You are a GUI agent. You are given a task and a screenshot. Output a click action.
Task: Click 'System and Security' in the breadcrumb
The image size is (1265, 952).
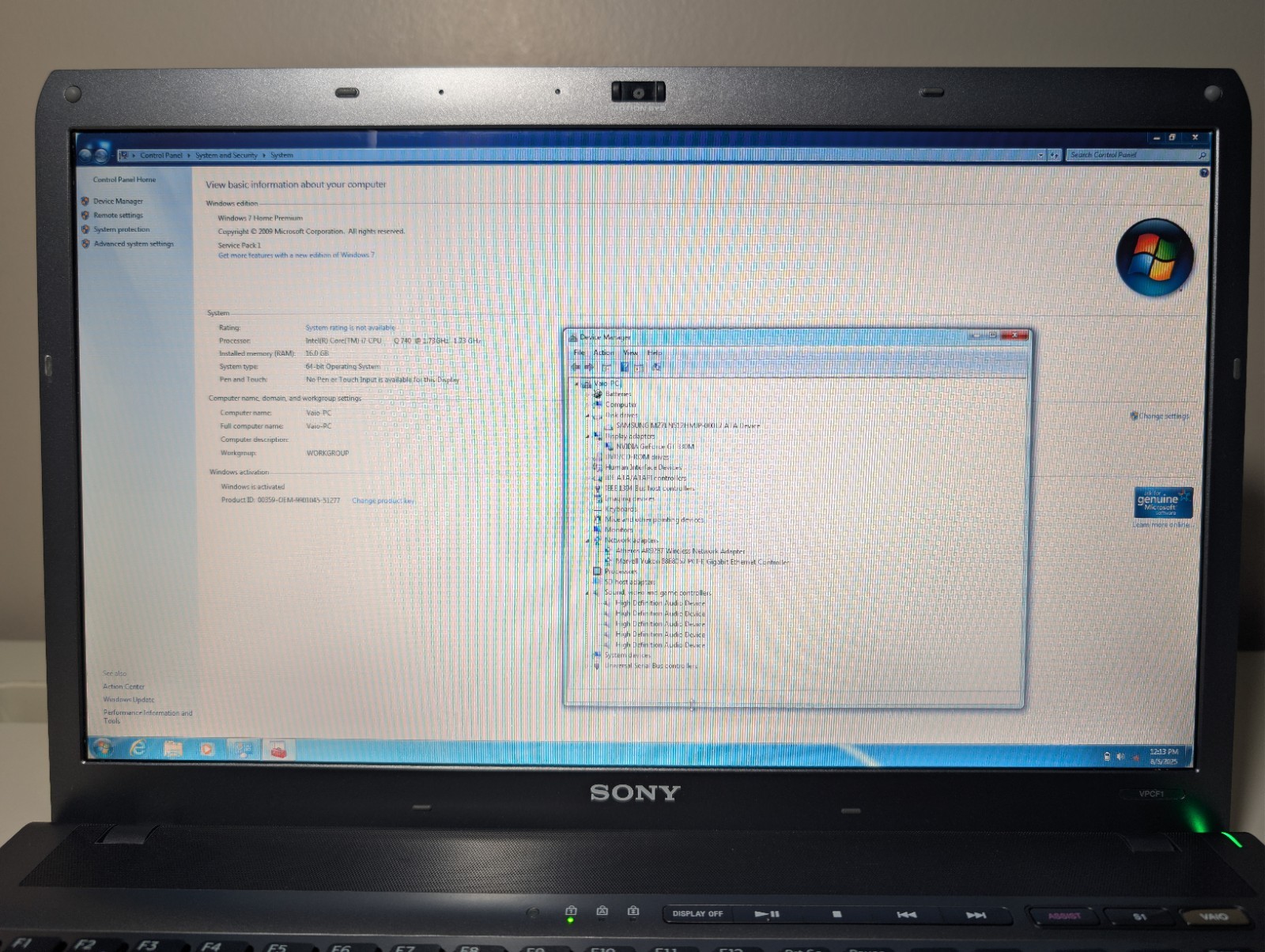226,156
